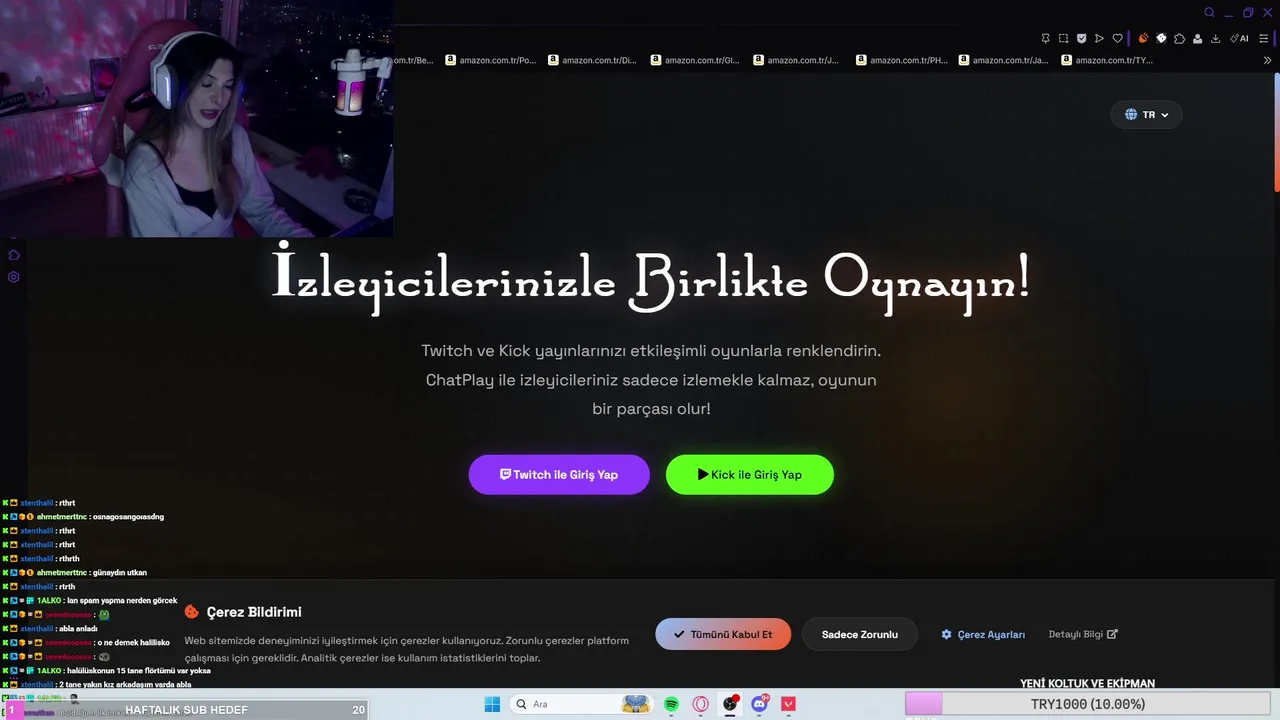Click chat message 'osnagosangoıasdng'
1280x720 pixels.
[x=128, y=517]
